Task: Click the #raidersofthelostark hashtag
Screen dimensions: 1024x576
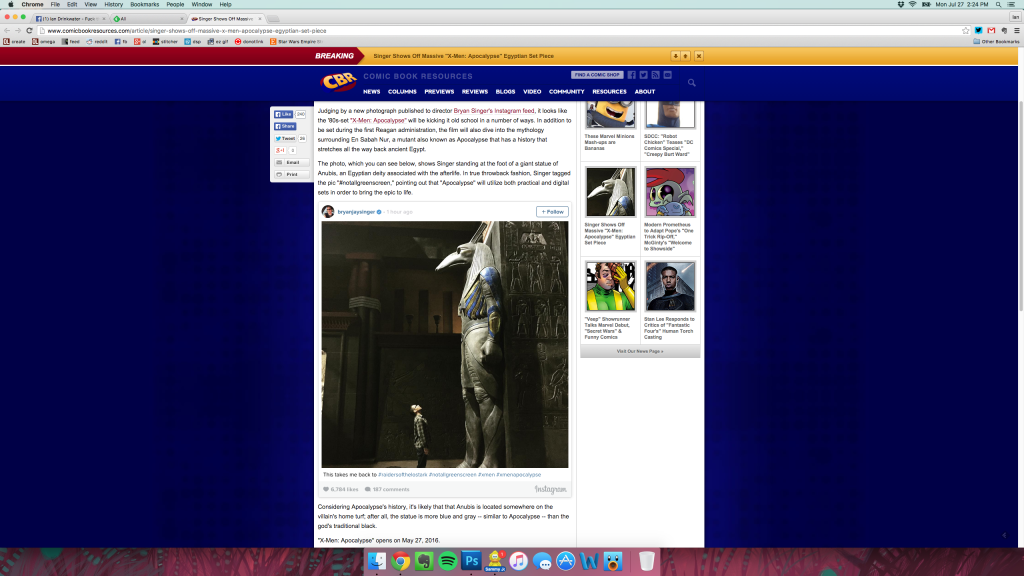Action: pos(403,475)
